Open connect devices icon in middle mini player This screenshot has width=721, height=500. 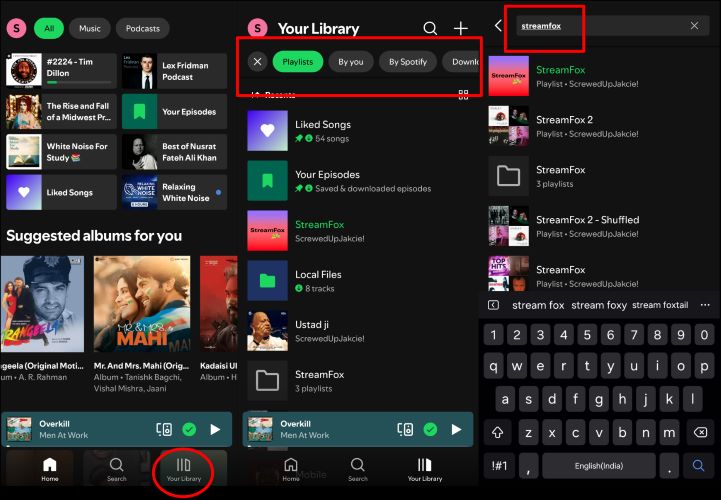[405, 430]
